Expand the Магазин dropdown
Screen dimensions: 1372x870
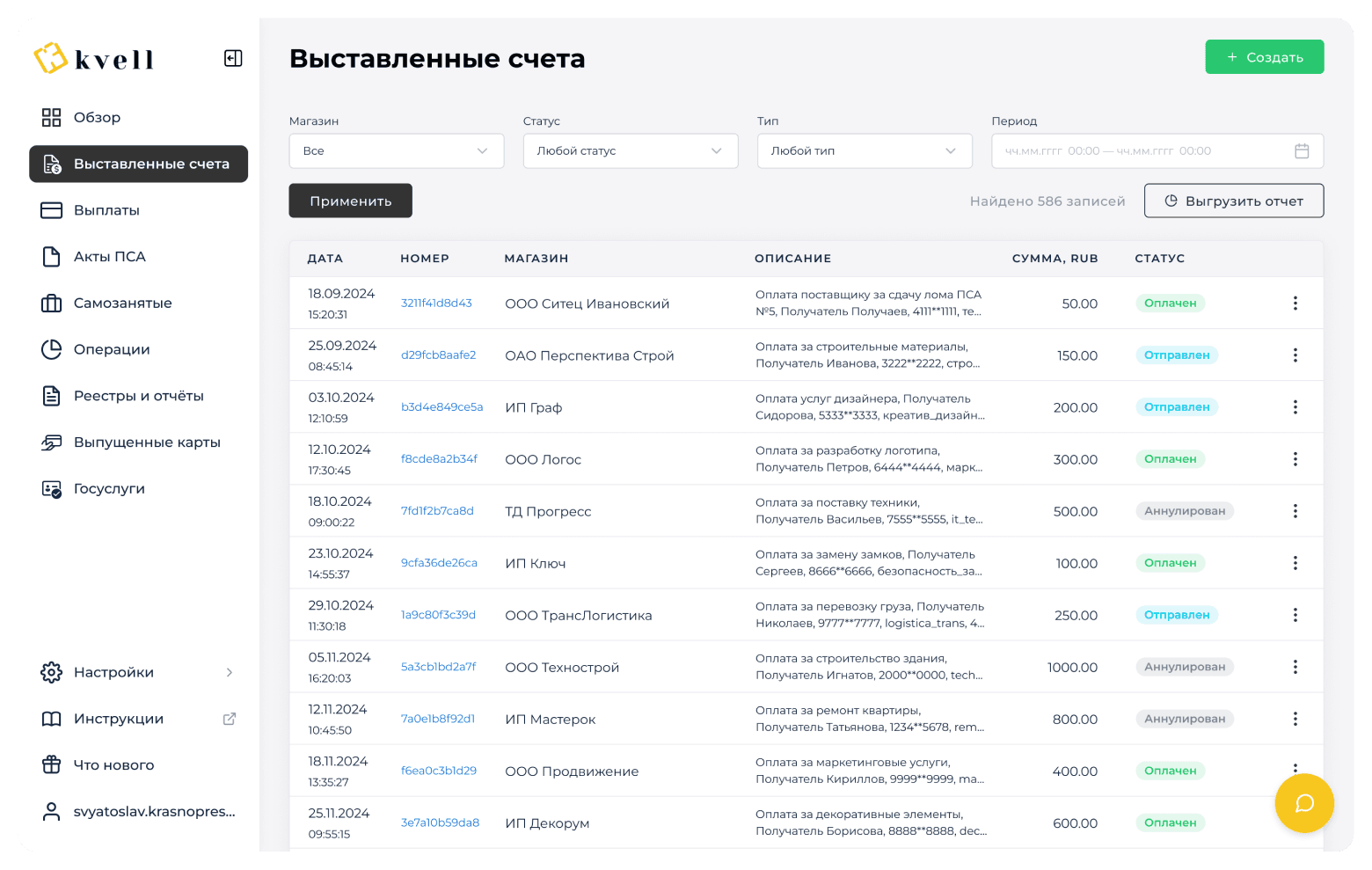click(x=396, y=151)
